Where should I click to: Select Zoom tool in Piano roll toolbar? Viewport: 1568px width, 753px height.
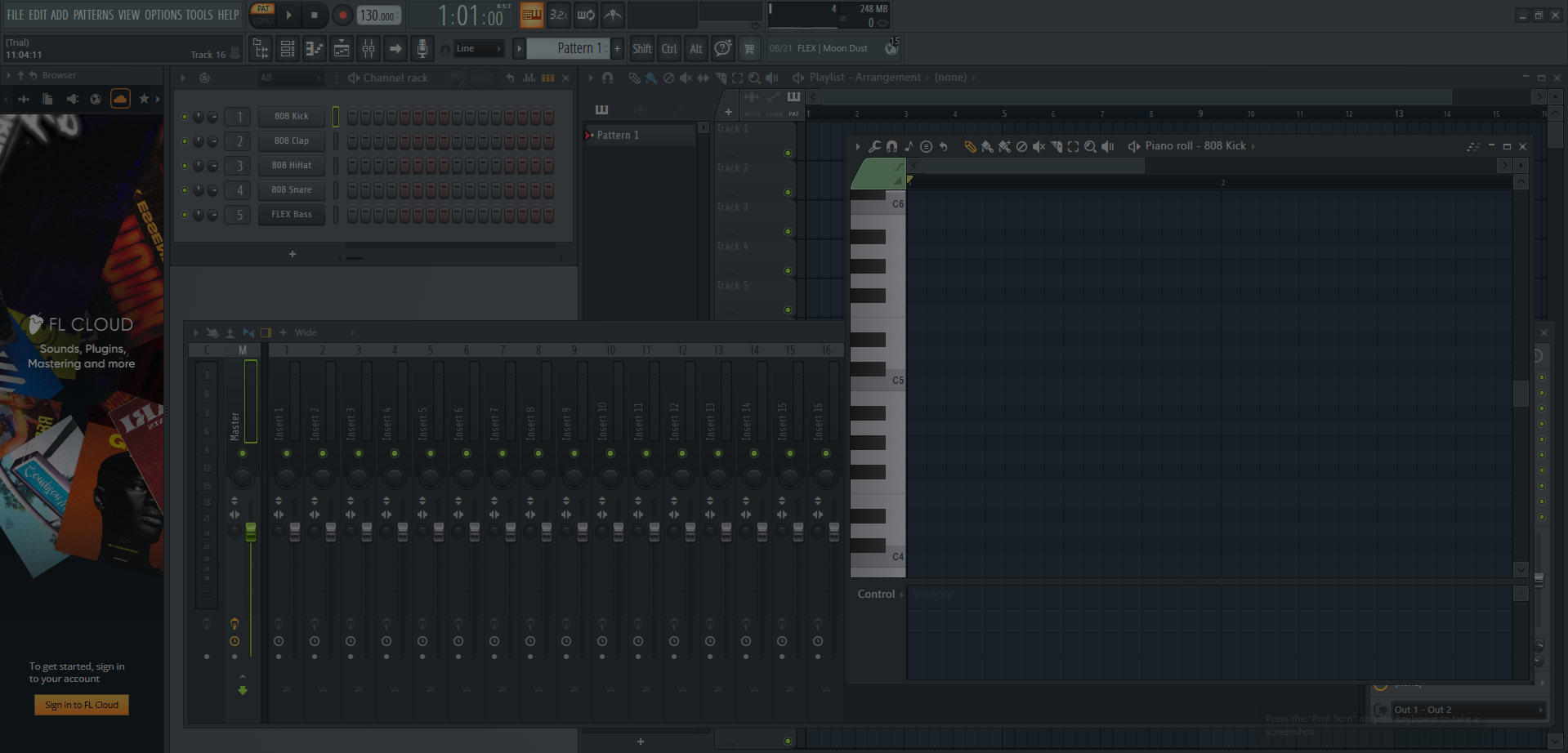point(1090,146)
